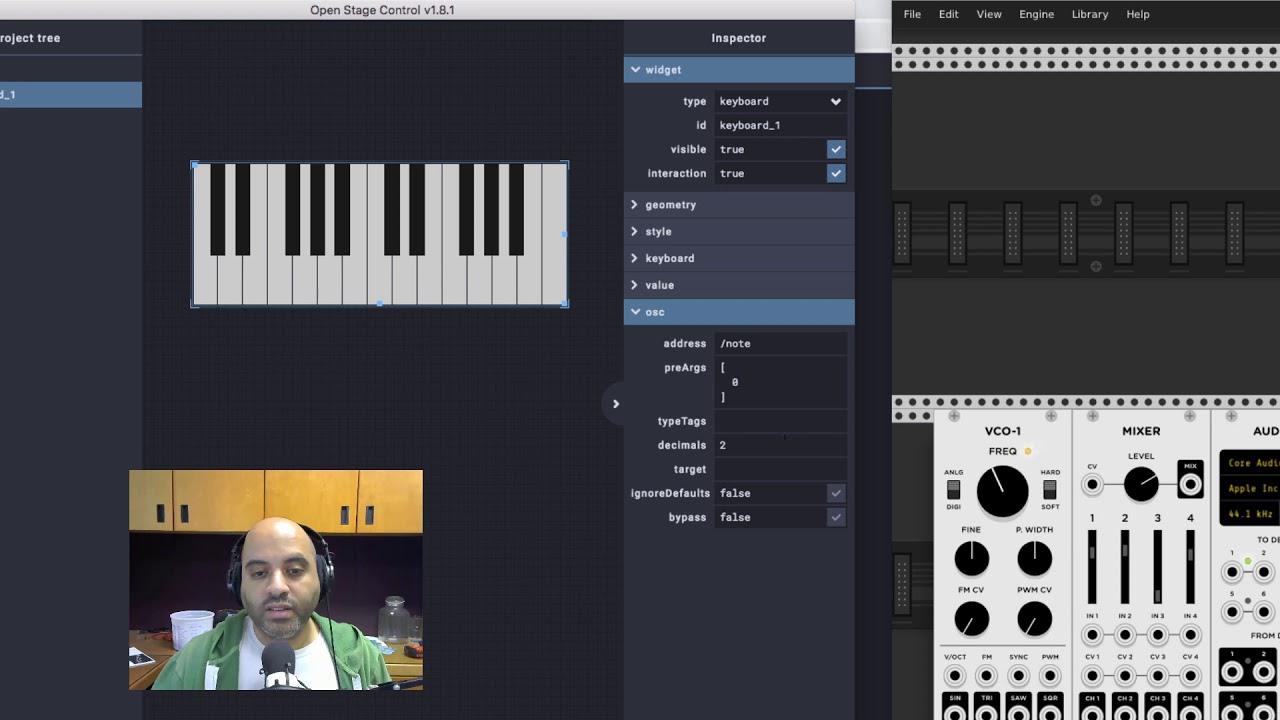Open the View menu in VCV Rack
This screenshot has height=720, width=1280.
coord(989,14)
